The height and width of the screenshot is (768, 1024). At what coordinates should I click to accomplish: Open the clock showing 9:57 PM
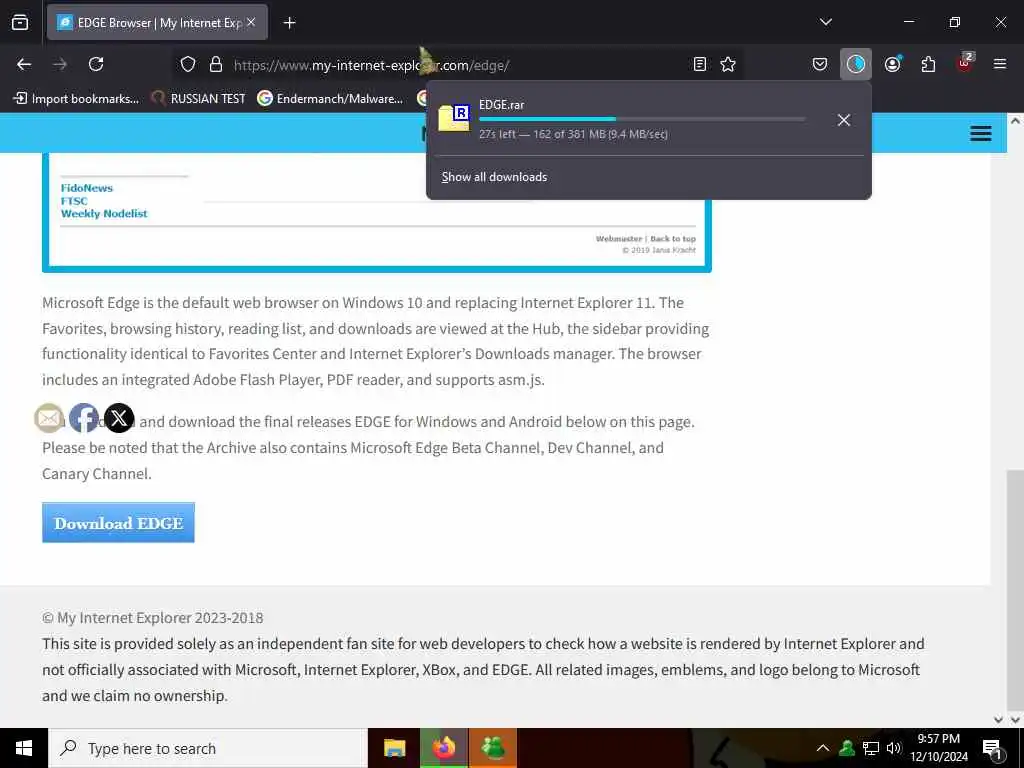938,748
